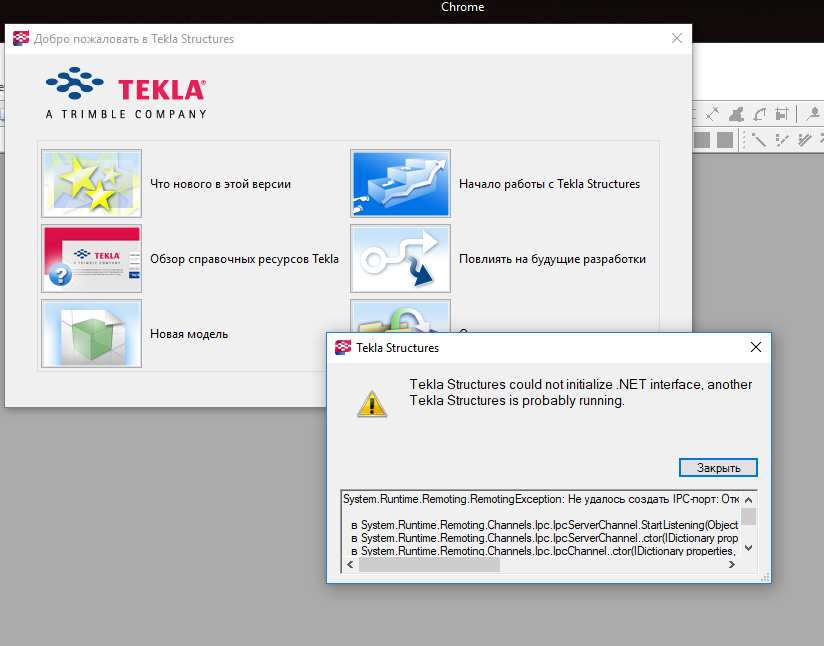Click the 'Повлиять на будущие разработки' label

coord(552,259)
